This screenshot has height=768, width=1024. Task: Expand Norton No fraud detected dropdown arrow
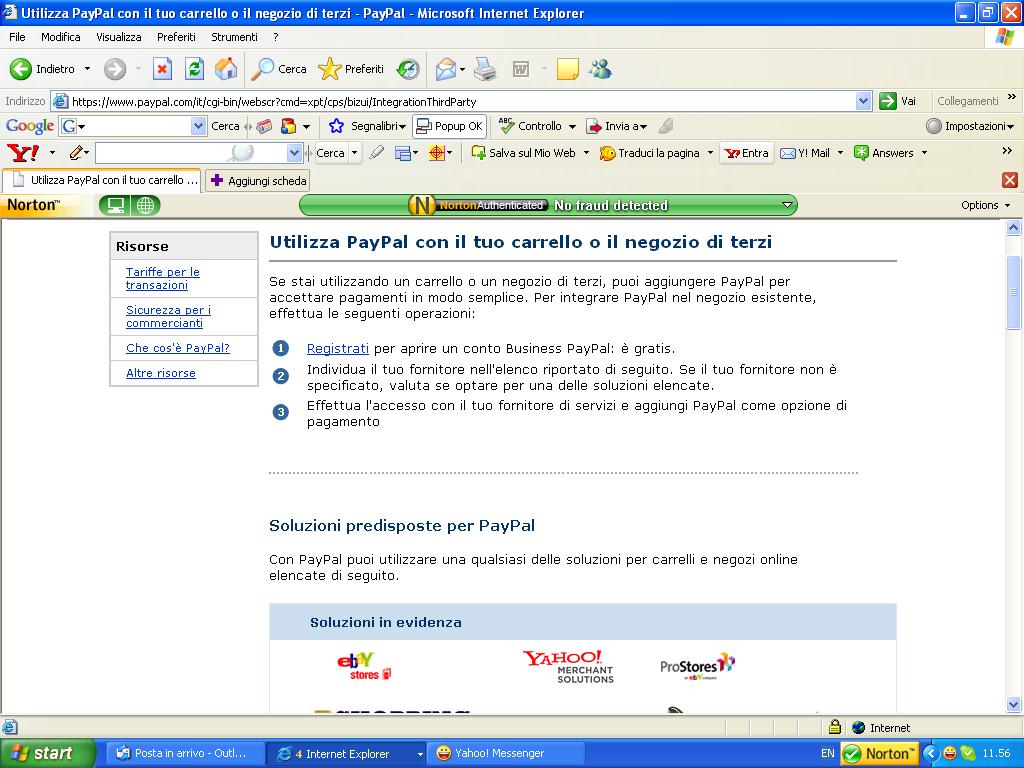click(788, 205)
